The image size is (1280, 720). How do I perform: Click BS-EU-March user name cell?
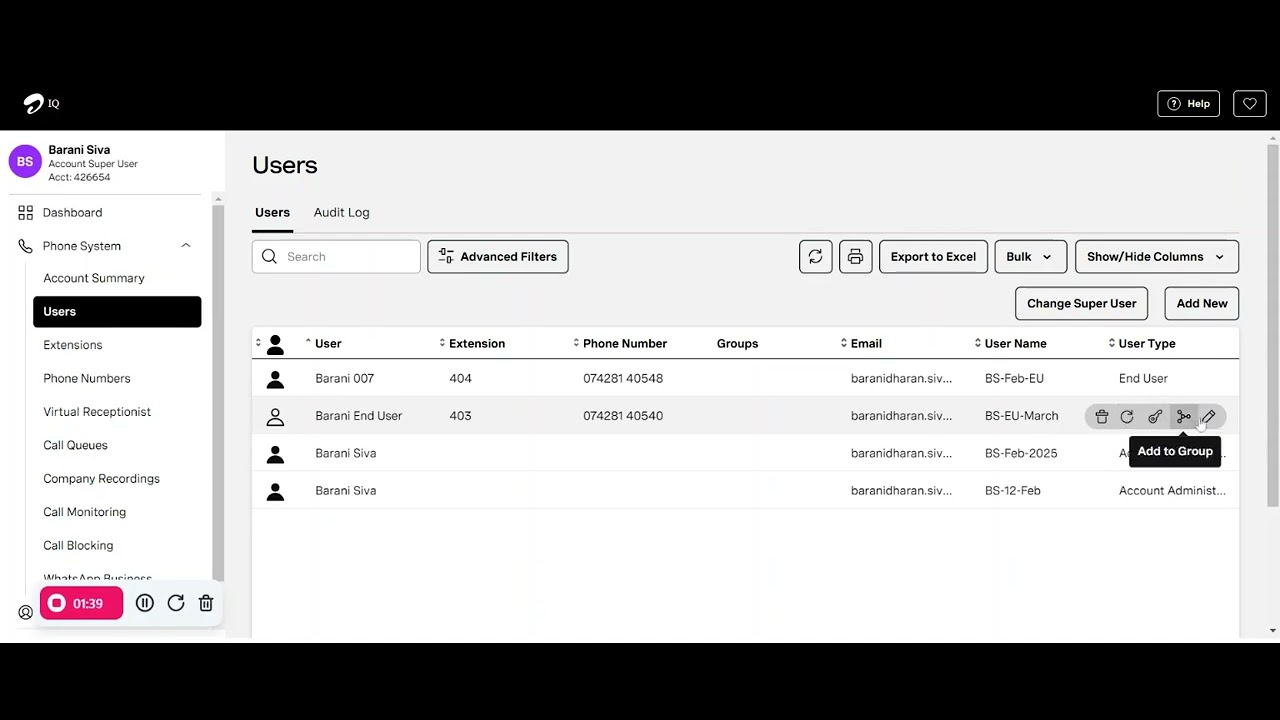[1021, 416]
